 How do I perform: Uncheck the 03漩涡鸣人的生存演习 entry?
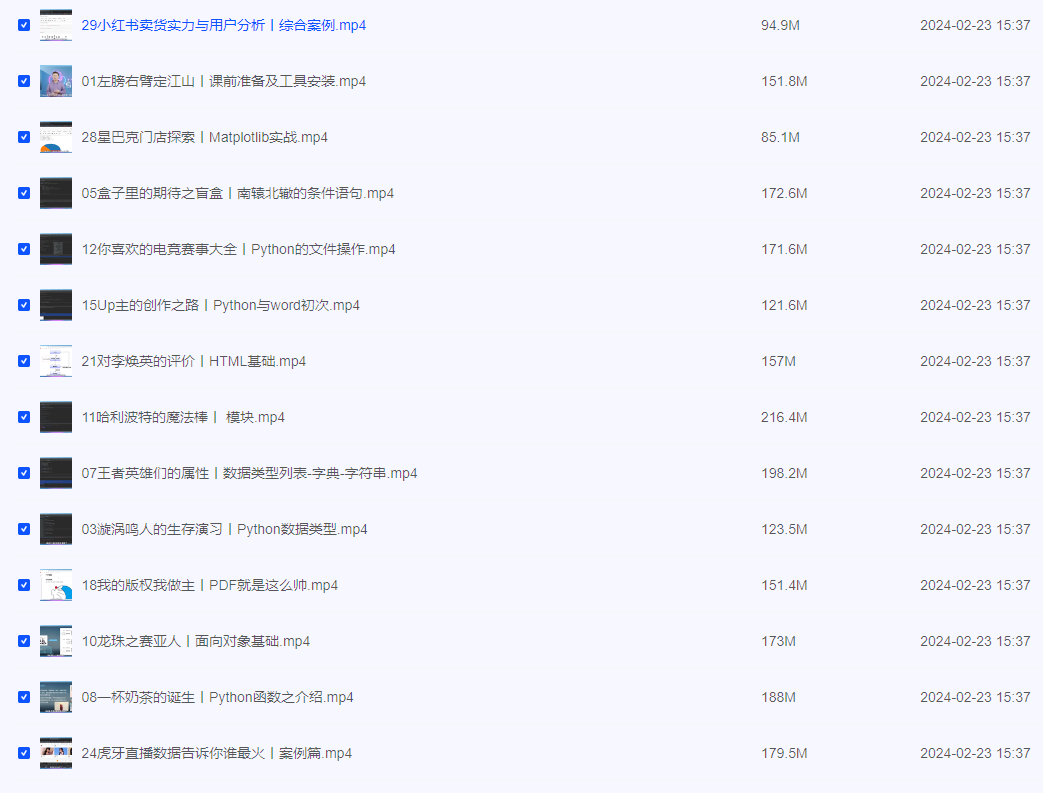[x=23, y=529]
